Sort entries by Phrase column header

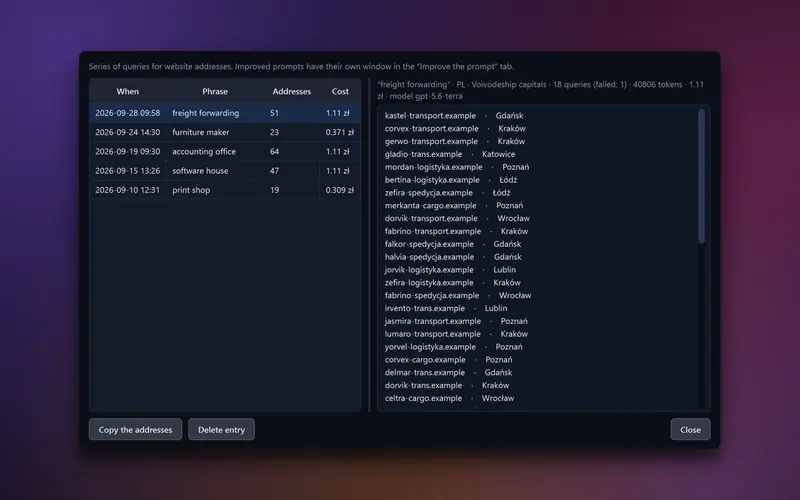tap(215, 91)
